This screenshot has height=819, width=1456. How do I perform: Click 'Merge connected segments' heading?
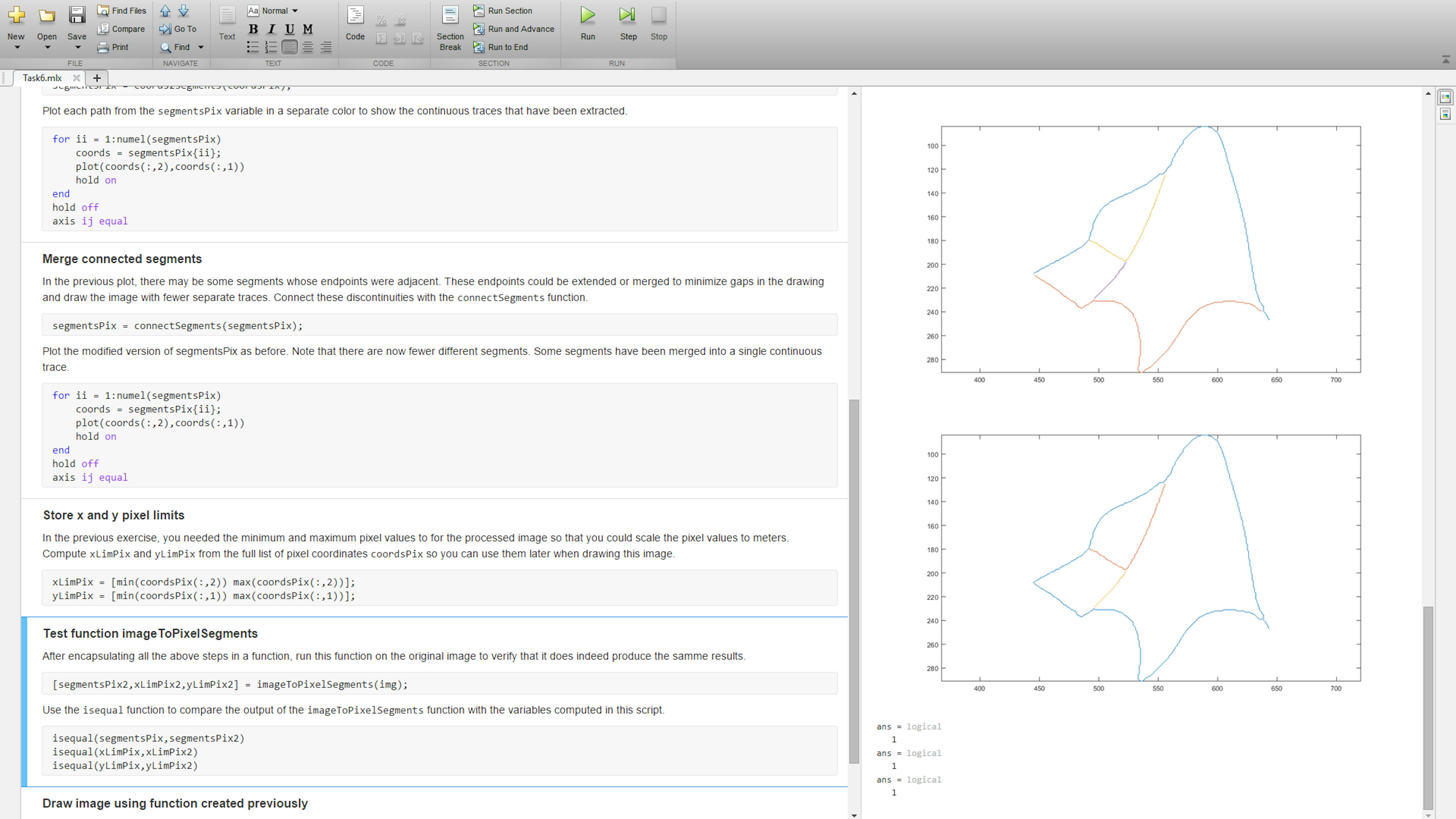122,259
